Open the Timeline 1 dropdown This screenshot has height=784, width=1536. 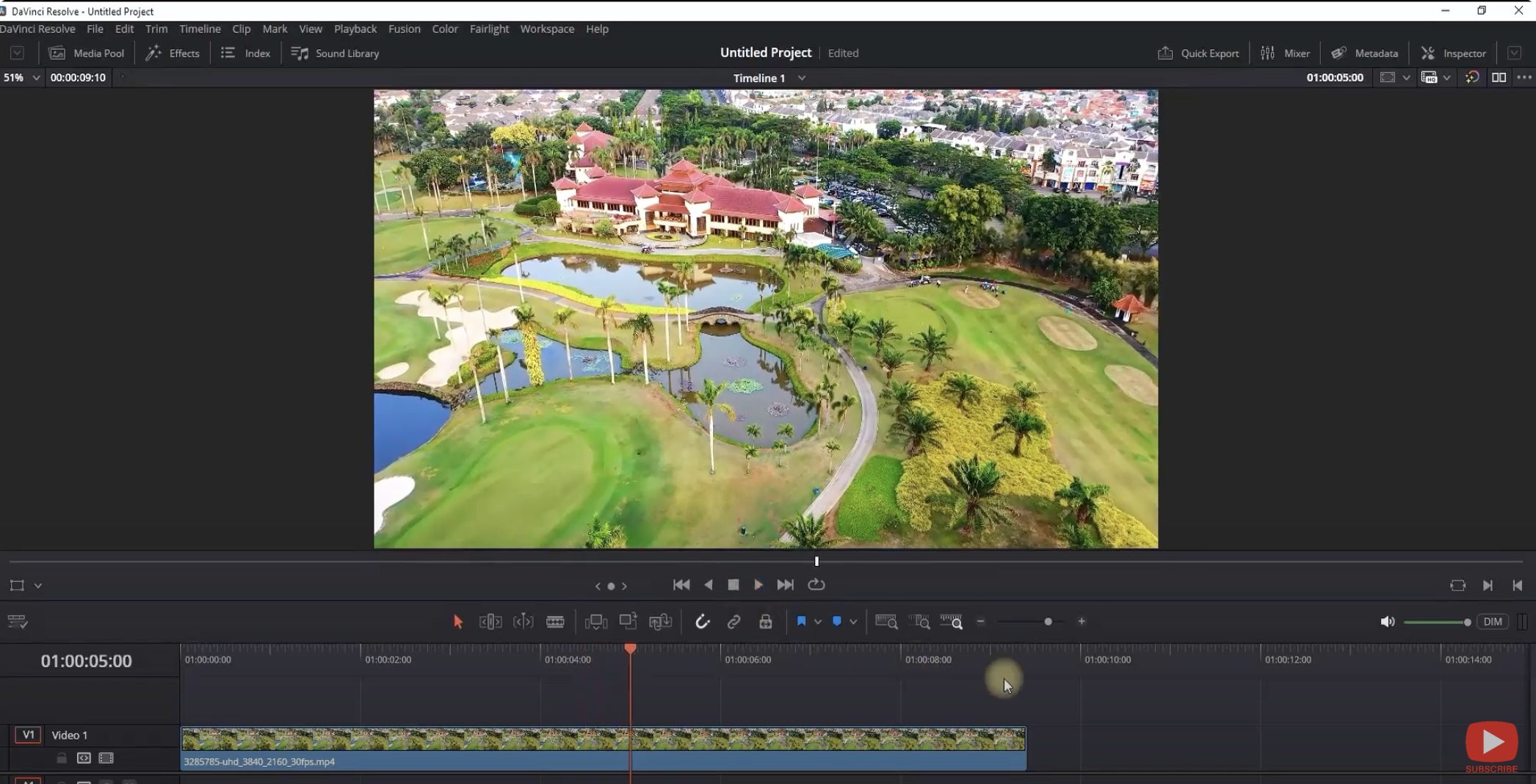coord(801,77)
